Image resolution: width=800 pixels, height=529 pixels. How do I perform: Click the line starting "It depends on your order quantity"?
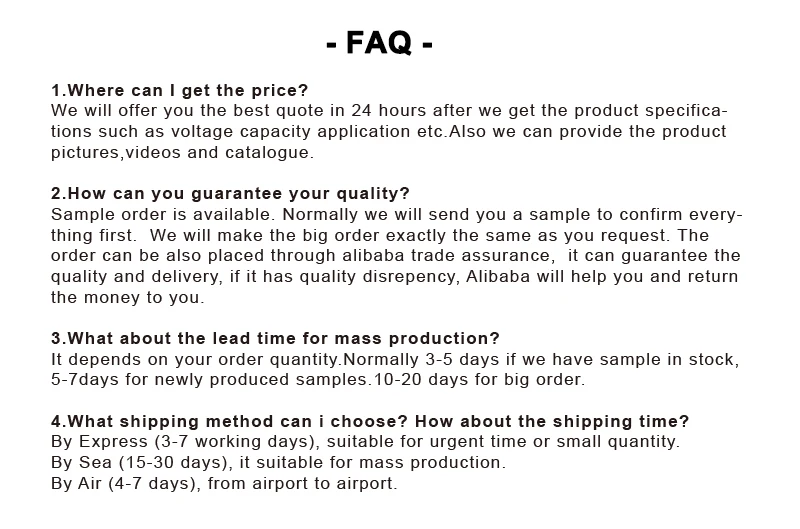(394, 359)
